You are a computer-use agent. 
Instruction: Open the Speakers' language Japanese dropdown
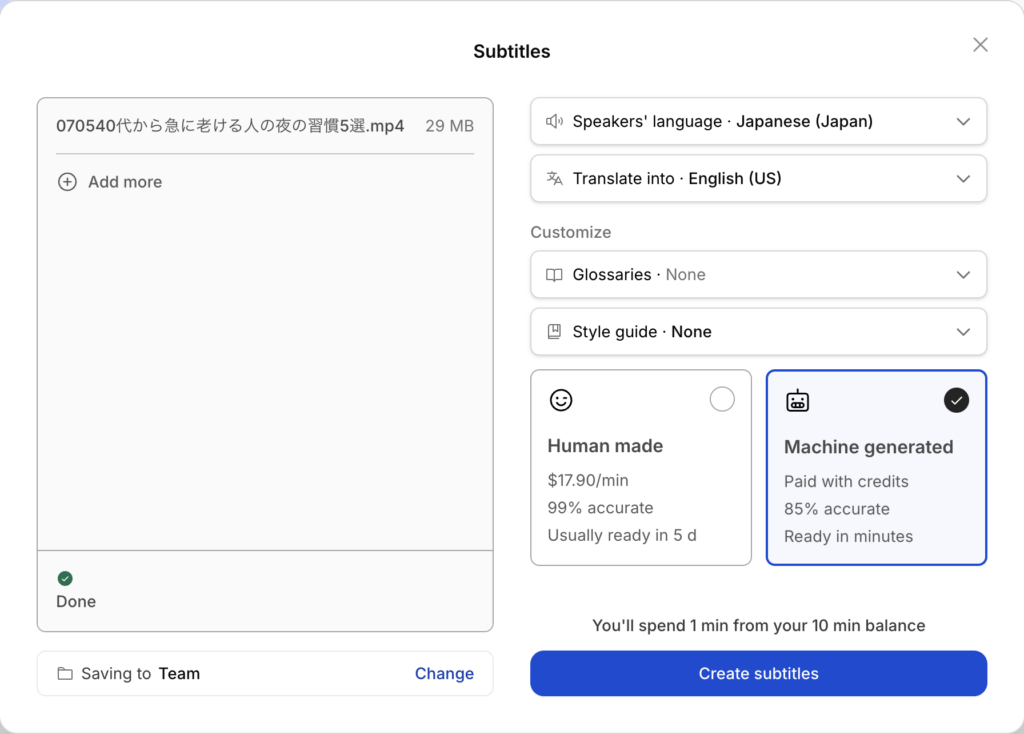pos(758,121)
